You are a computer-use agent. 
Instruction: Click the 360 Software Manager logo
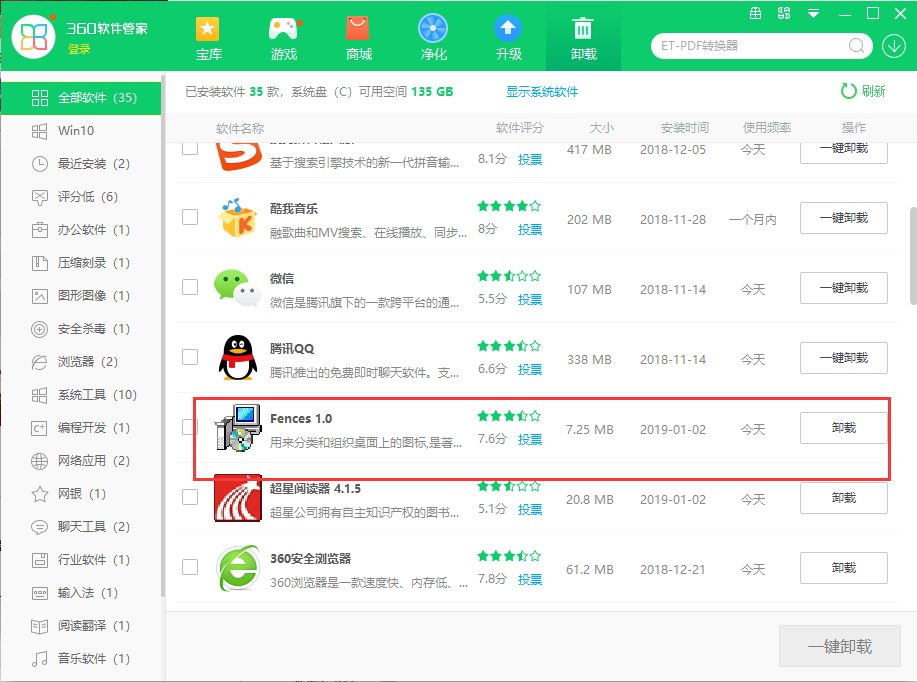click(x=34, y=36)
